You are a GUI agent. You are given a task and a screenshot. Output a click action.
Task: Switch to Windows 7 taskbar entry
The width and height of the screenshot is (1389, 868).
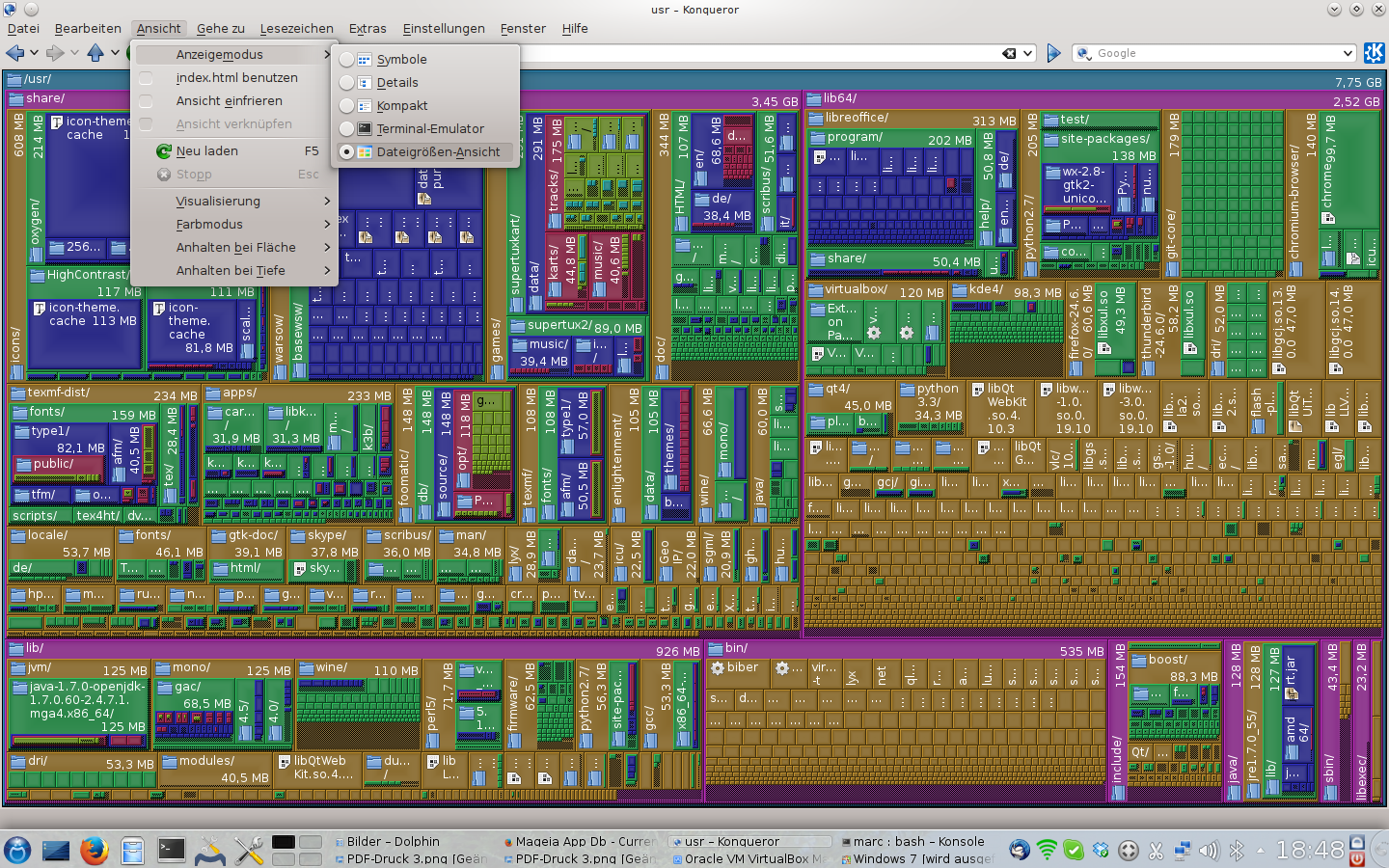(x=917, y=858)
